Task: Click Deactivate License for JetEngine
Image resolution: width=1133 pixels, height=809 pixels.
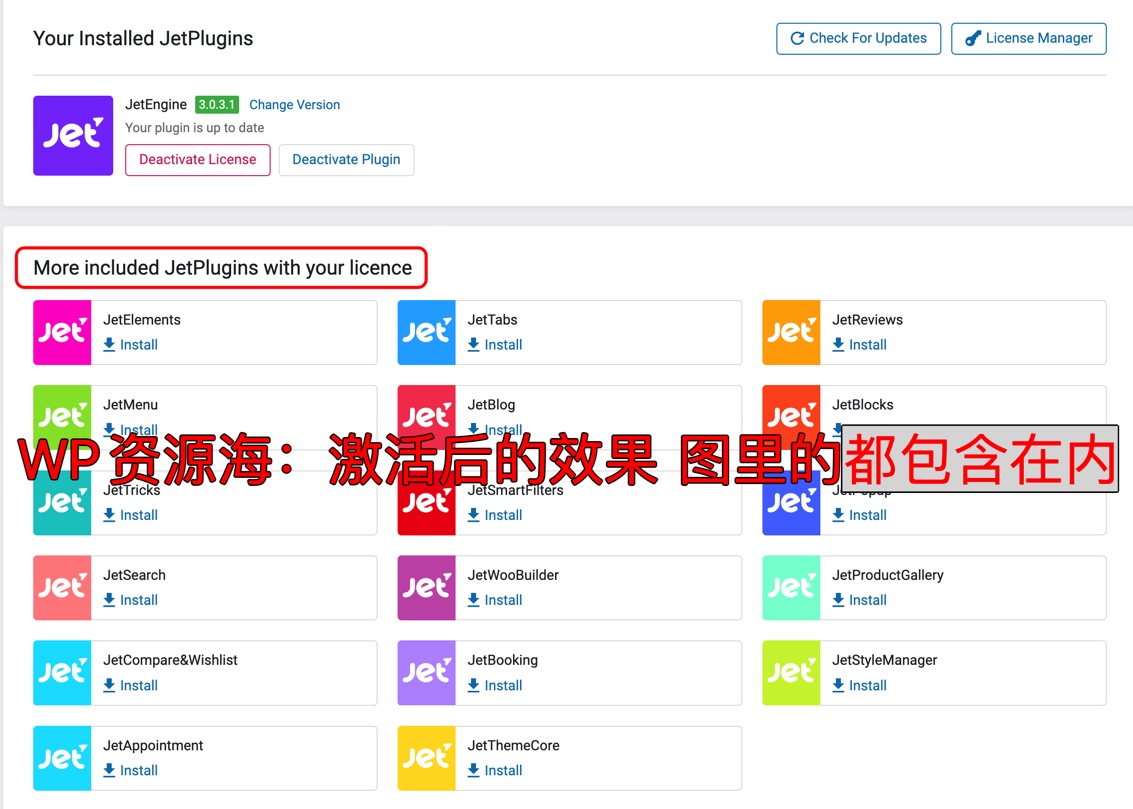Action: coord(197,160)
